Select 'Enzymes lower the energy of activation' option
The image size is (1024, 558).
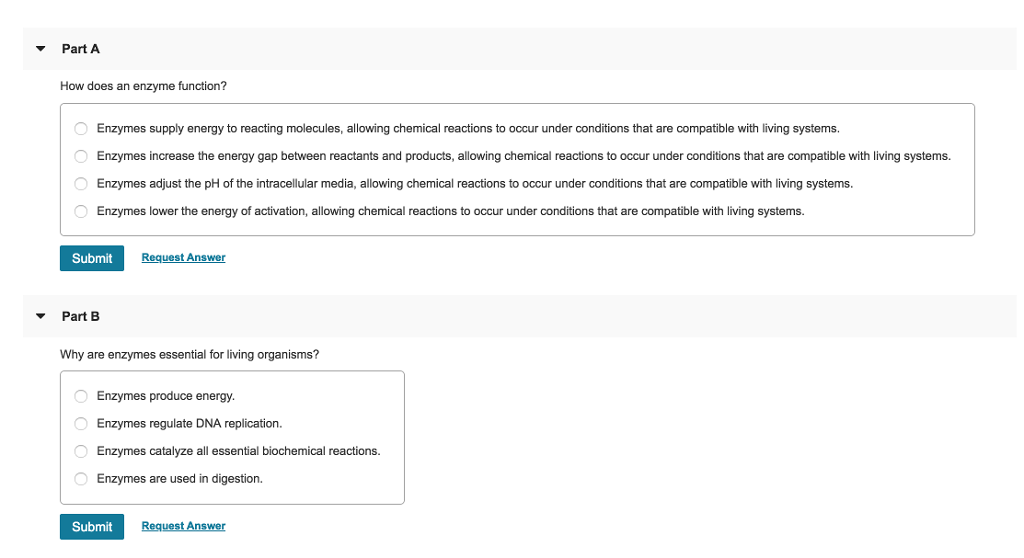point(80,211)
